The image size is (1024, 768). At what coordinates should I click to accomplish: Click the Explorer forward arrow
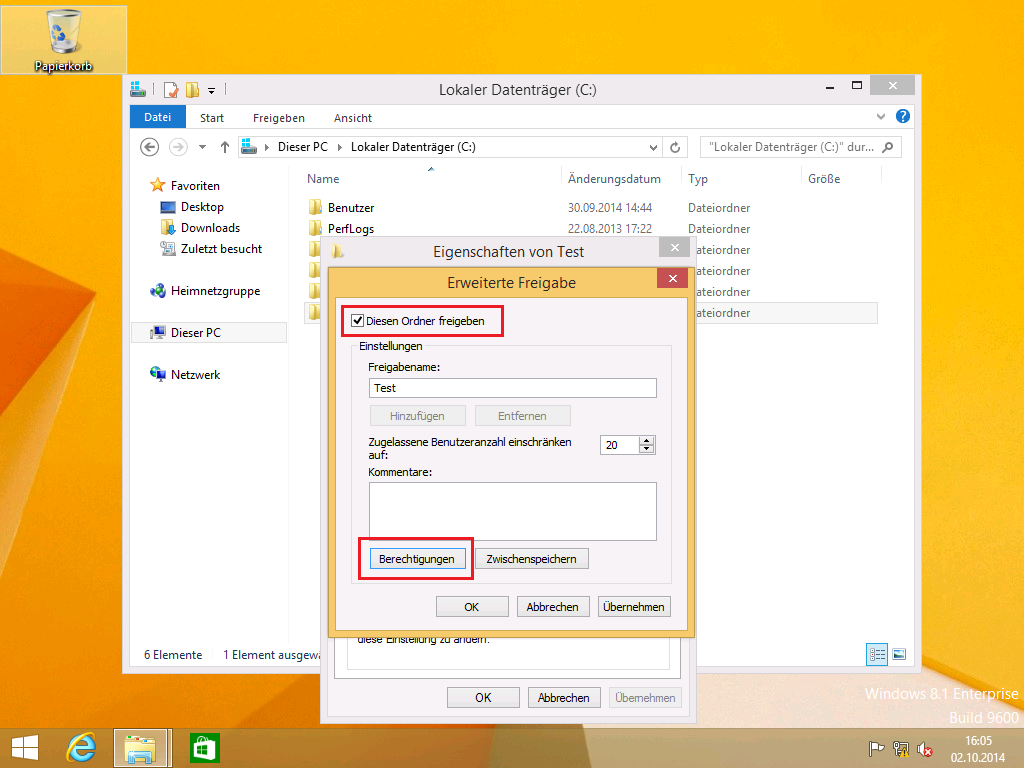coord(178,147)
